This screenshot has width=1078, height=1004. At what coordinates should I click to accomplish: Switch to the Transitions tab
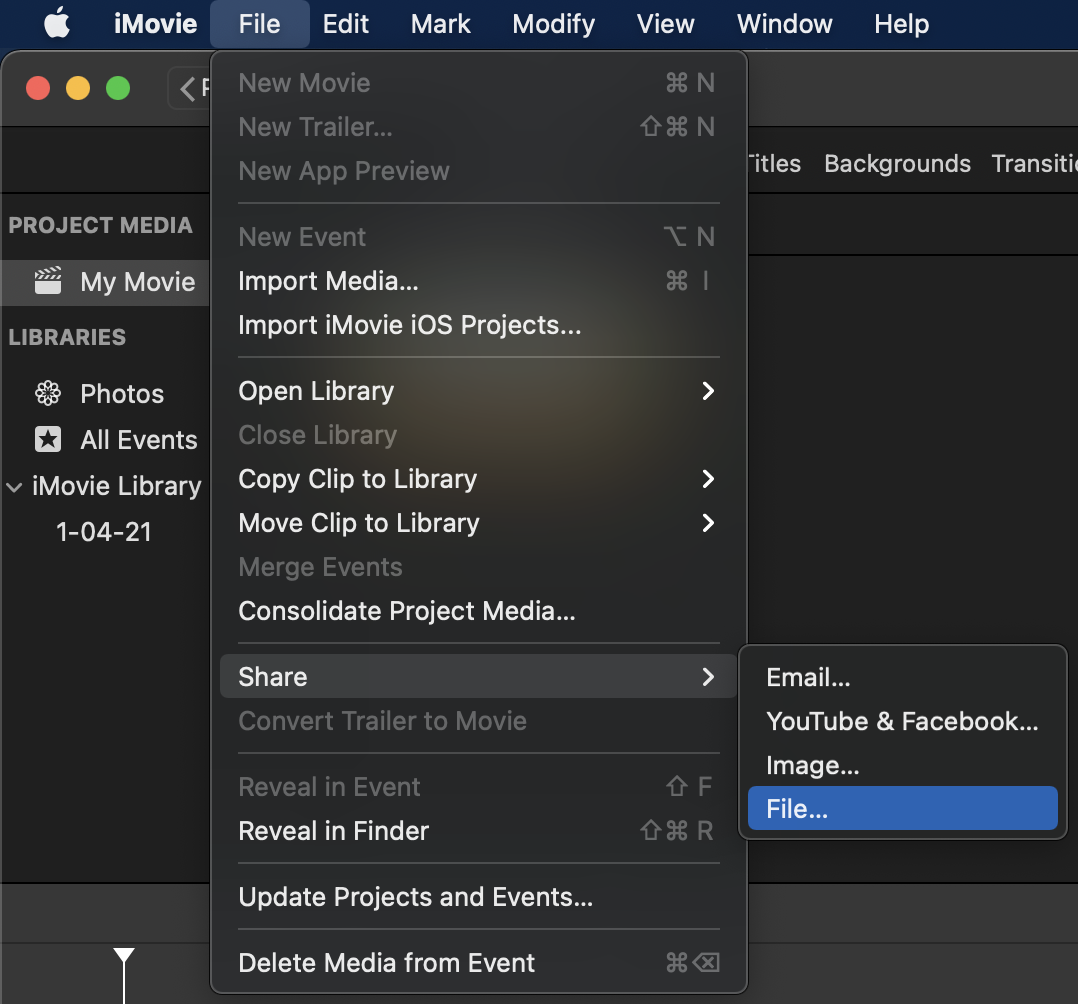(1034, 164)
